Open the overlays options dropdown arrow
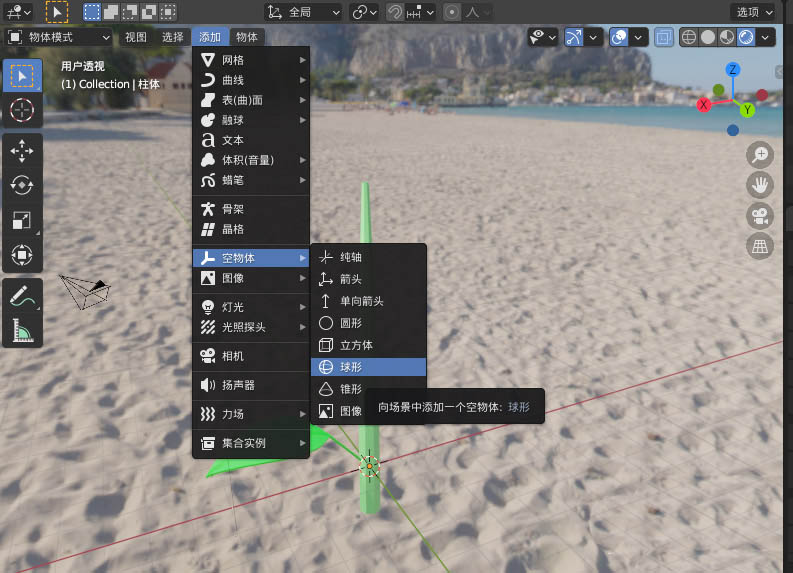This screenshot has width=793, height=573. click(x=638, y=37)
